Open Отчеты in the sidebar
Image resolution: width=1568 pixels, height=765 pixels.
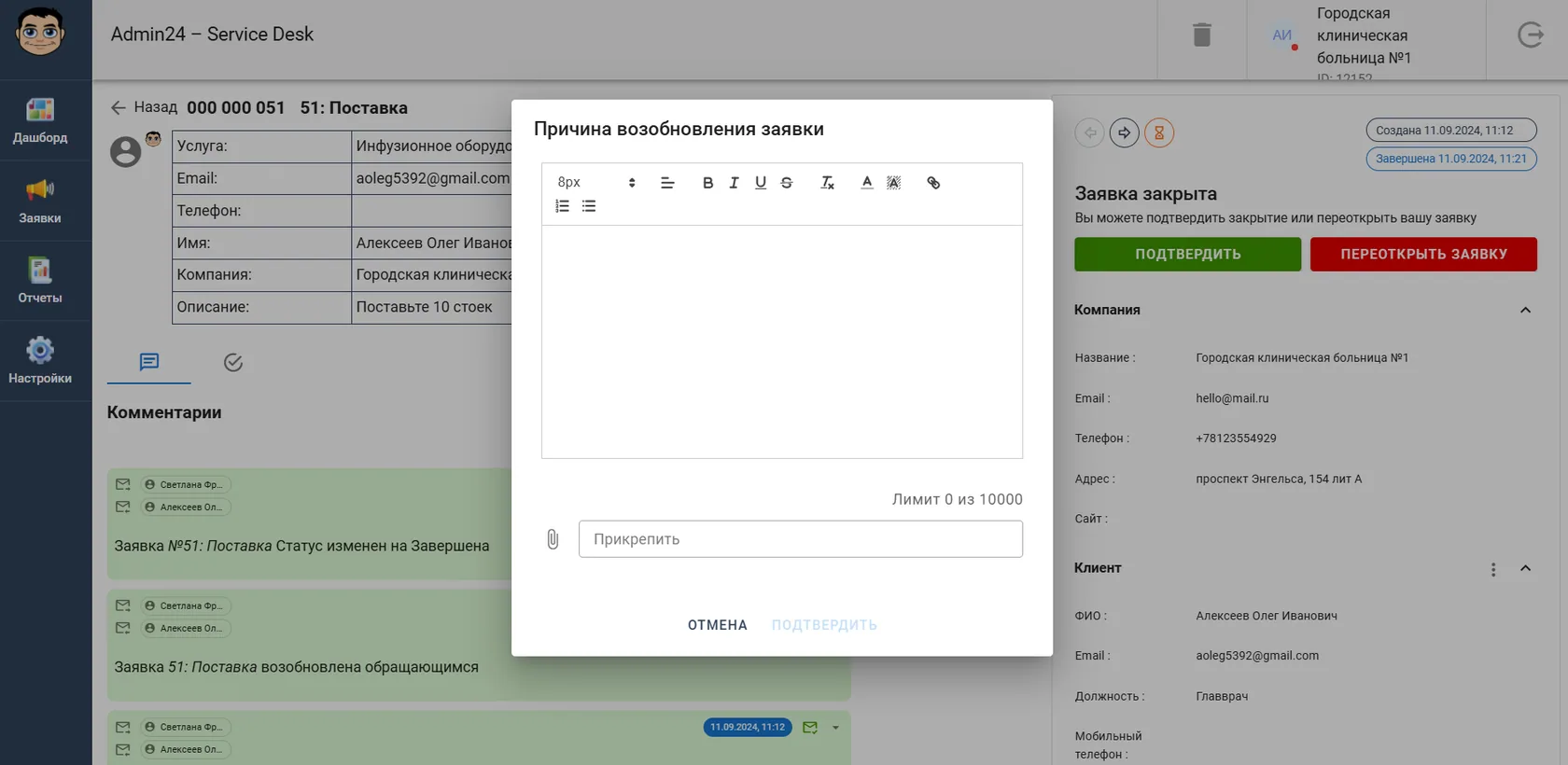pyautogui.click(x=40, y=281)
